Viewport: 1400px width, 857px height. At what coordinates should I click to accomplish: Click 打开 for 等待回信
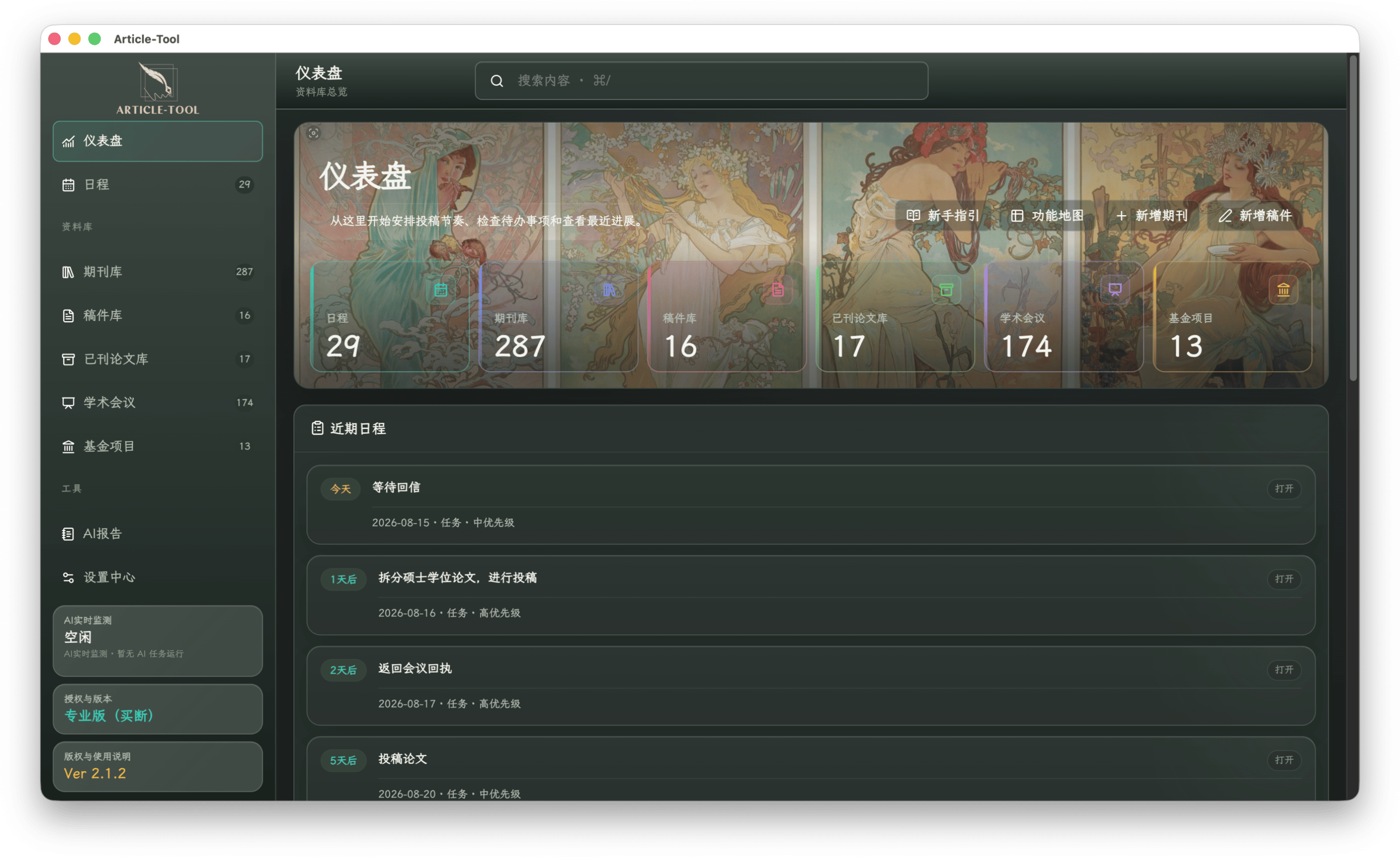point(1284,489)
